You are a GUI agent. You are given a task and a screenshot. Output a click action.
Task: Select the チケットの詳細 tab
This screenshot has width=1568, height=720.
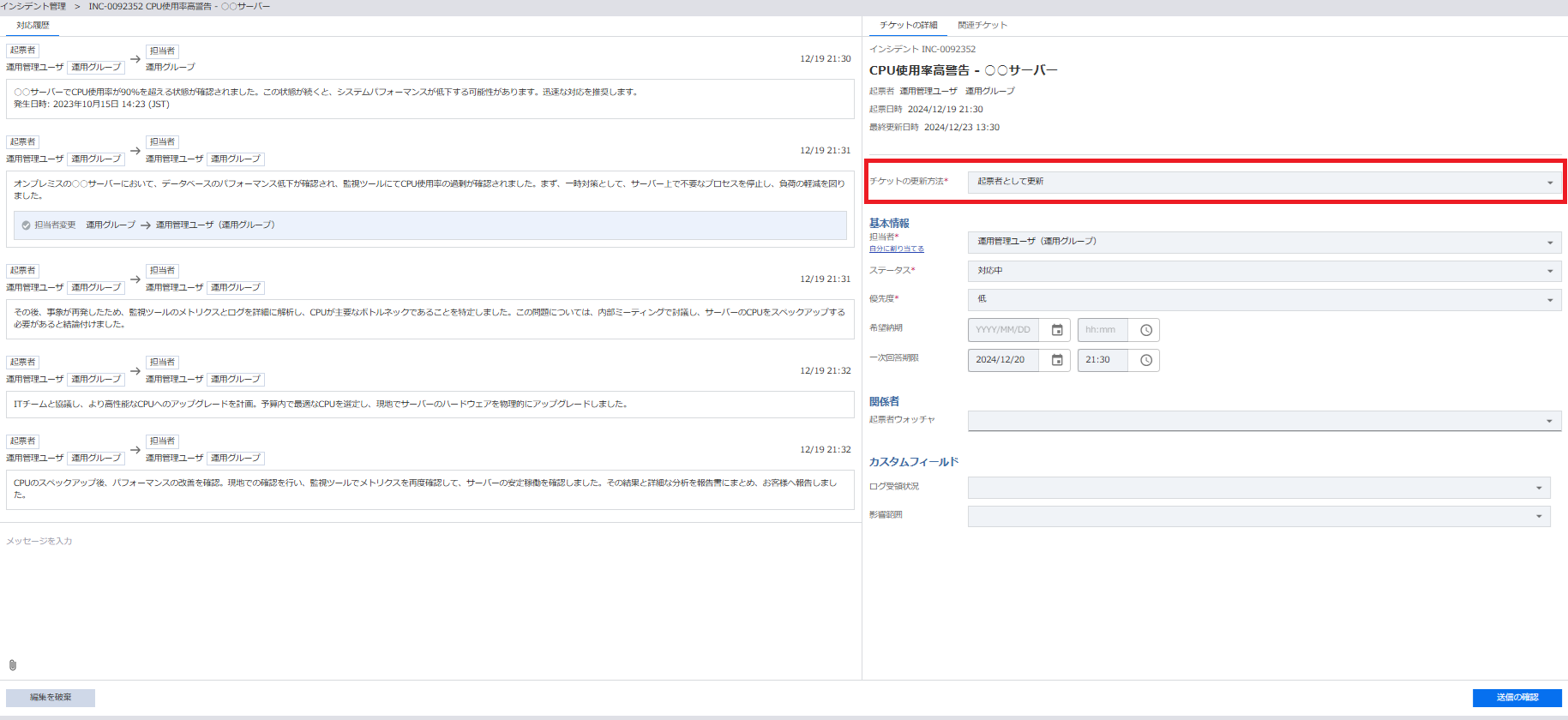click(x=908, y=26)
